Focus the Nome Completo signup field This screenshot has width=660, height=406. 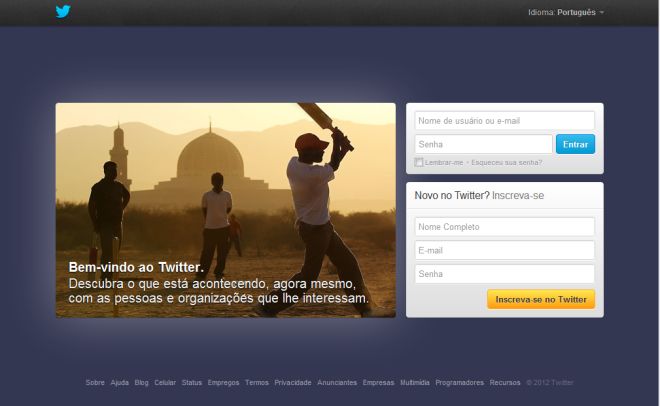coord(504,227)
